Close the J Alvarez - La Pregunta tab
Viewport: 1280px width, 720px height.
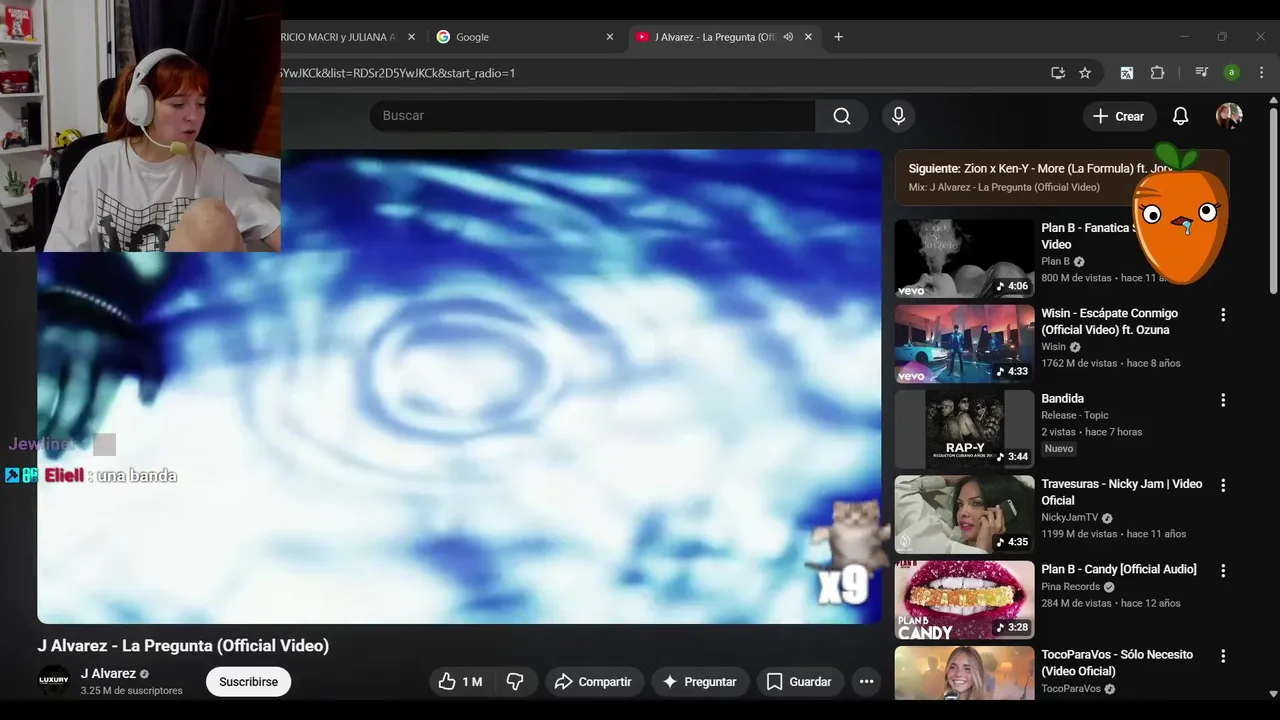tap(808, 37)
